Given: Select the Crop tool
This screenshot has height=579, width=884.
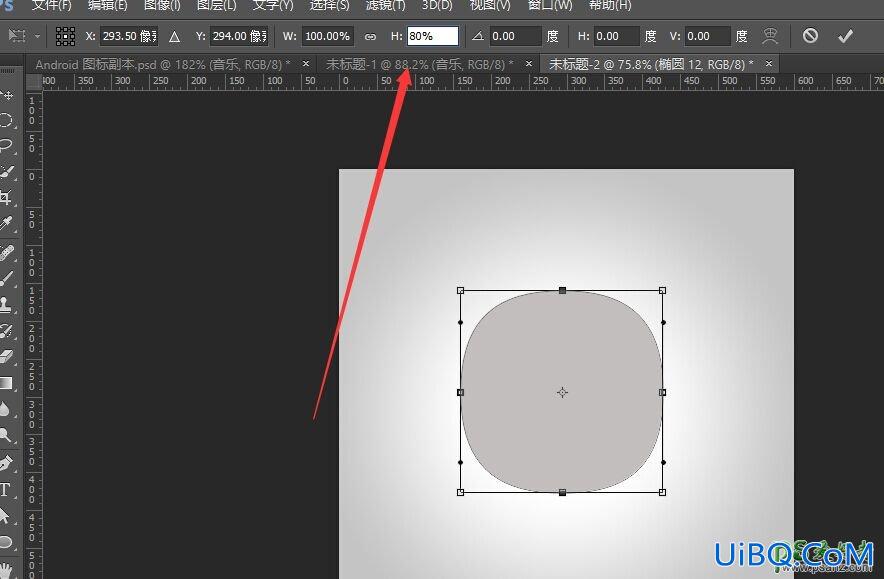Looking at the screenshot, I should pyautogui.click(x=6, y=197).
